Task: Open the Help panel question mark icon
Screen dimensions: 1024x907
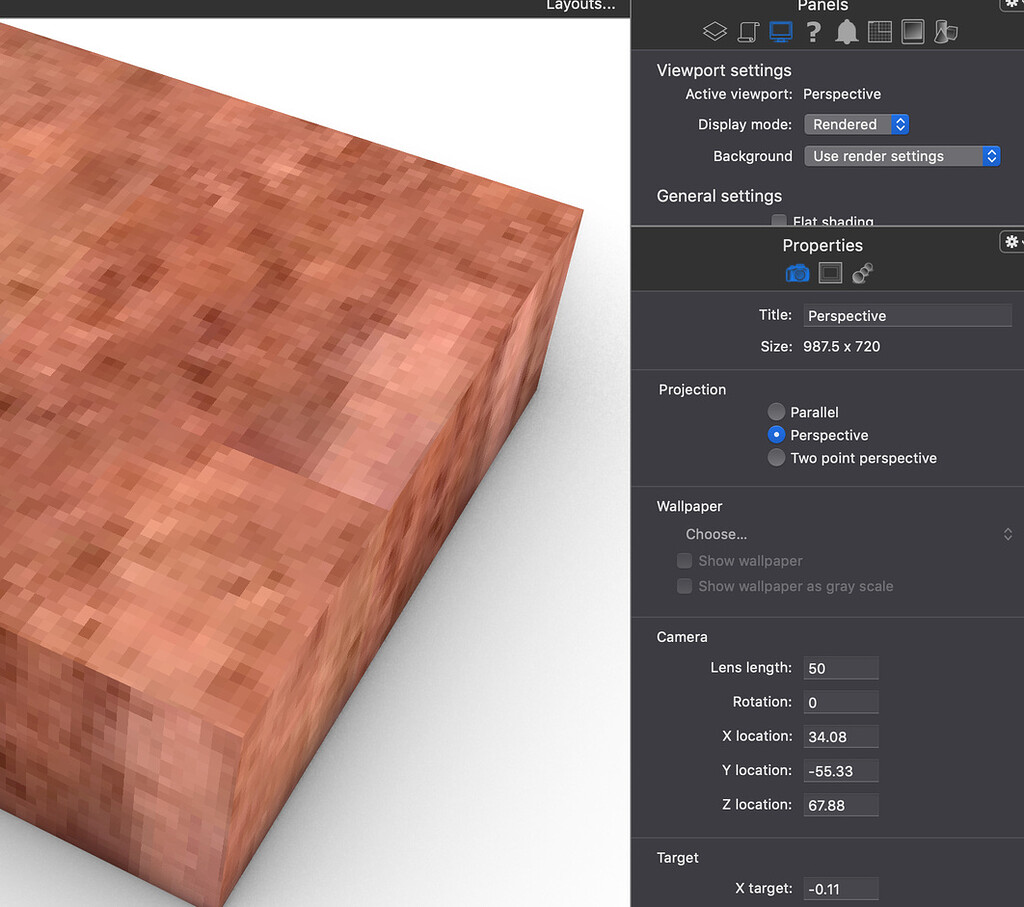Action: (x=813, y=31)
